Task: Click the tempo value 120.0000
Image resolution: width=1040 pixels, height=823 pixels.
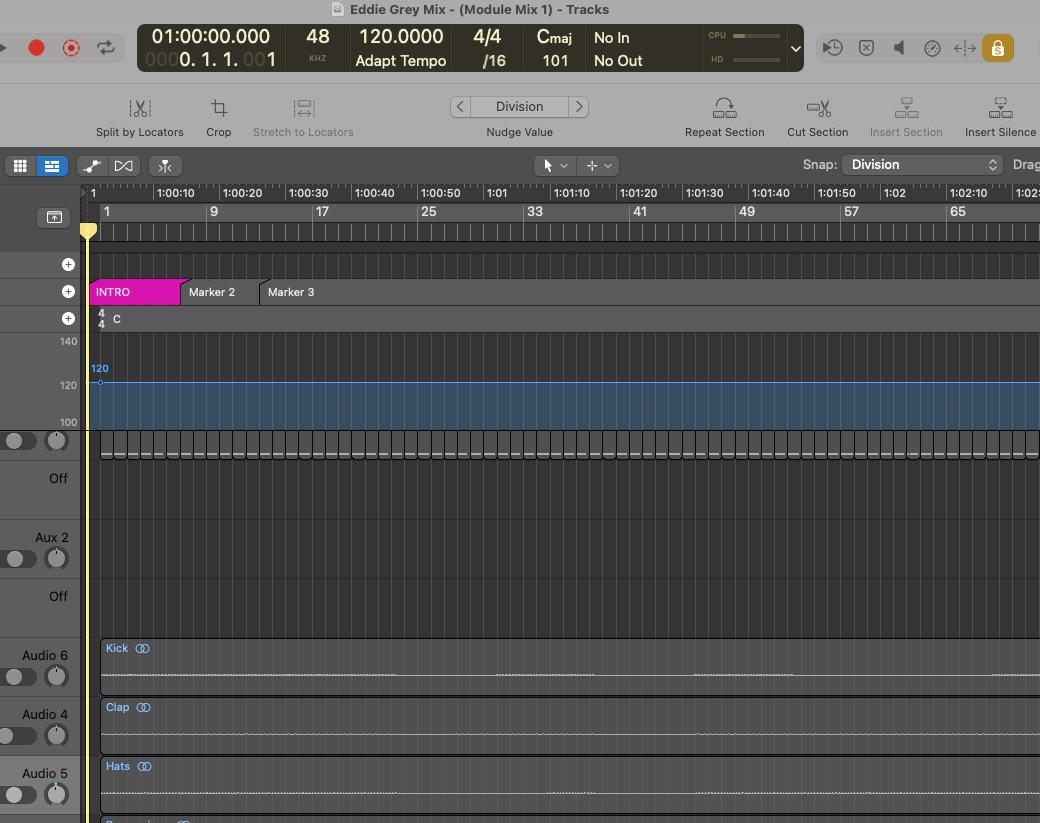Action: [401, 36]
